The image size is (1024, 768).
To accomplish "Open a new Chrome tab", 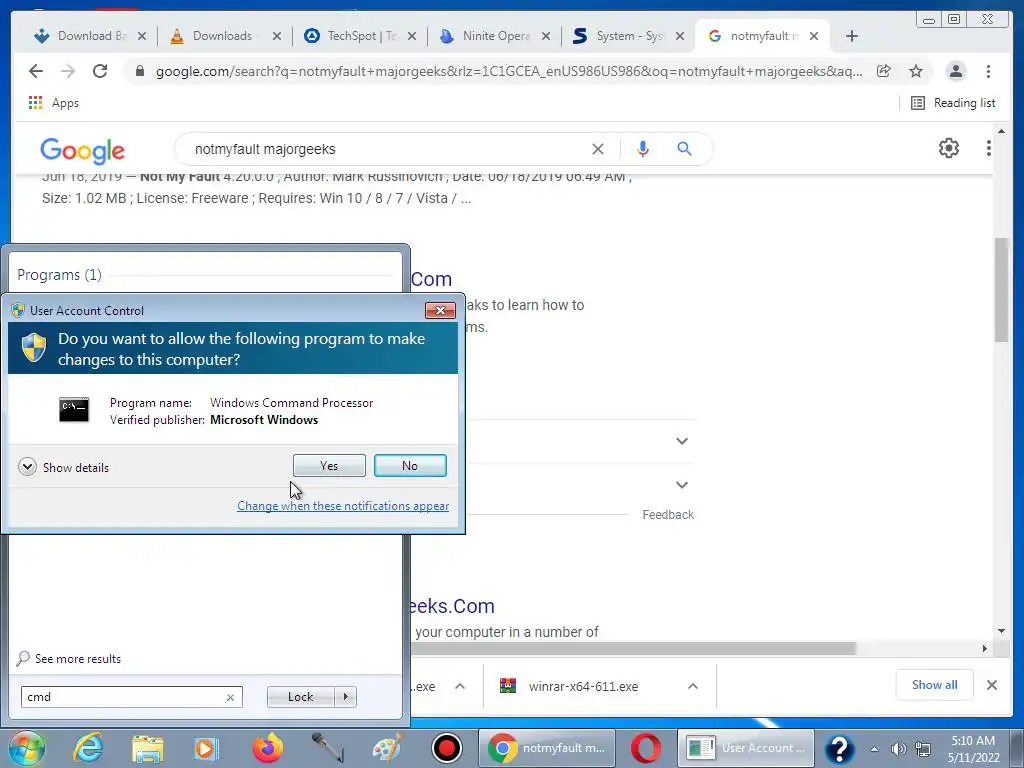I will 852,36.
